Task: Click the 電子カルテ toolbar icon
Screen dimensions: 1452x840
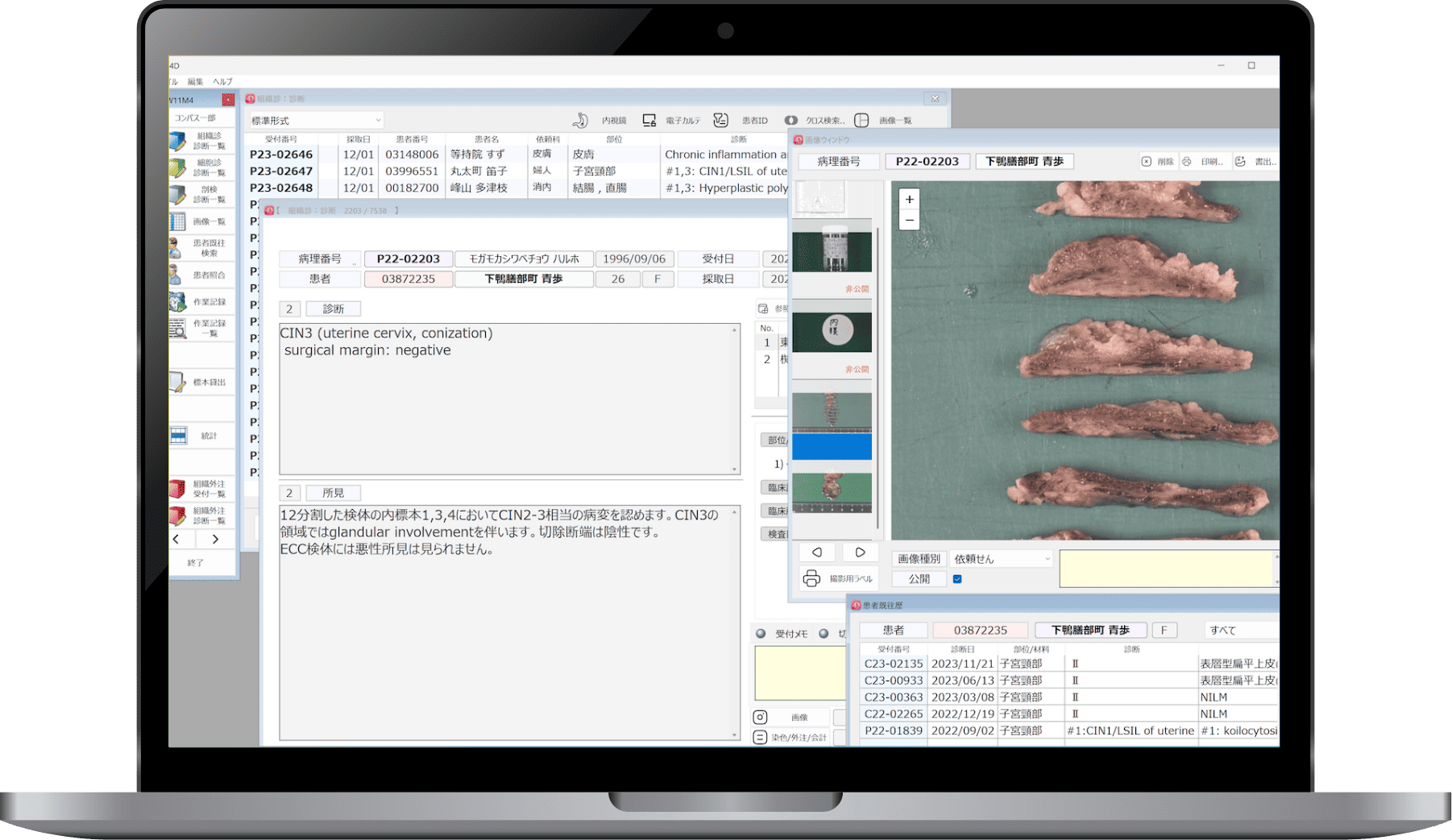Action: (x=649, y=120)
